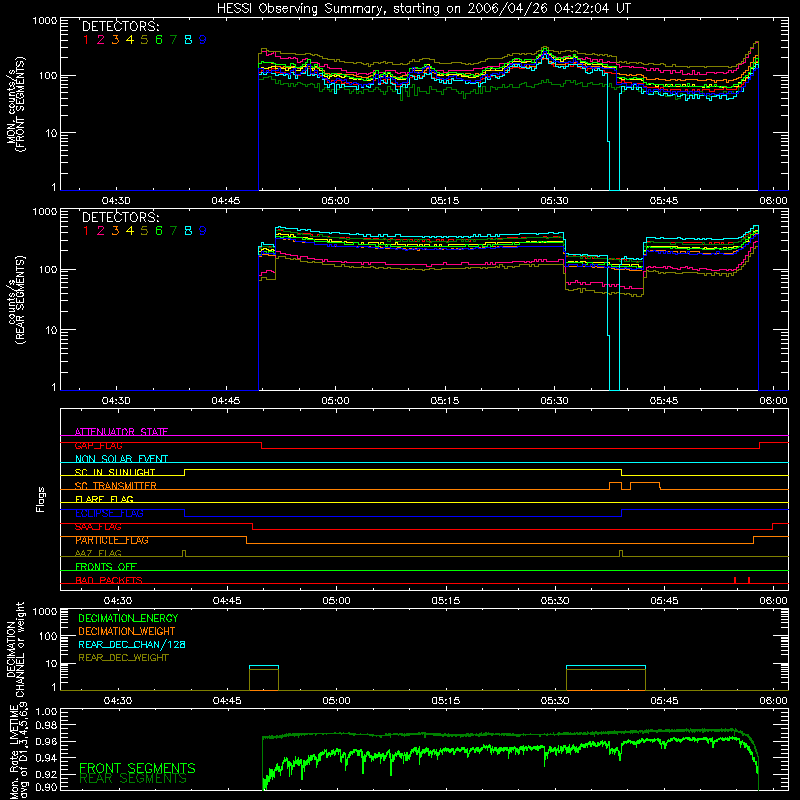Click the 'NON_SOLAR_EVENT' flag label
The width and height of the screenshot is (800, 800).
121,459
